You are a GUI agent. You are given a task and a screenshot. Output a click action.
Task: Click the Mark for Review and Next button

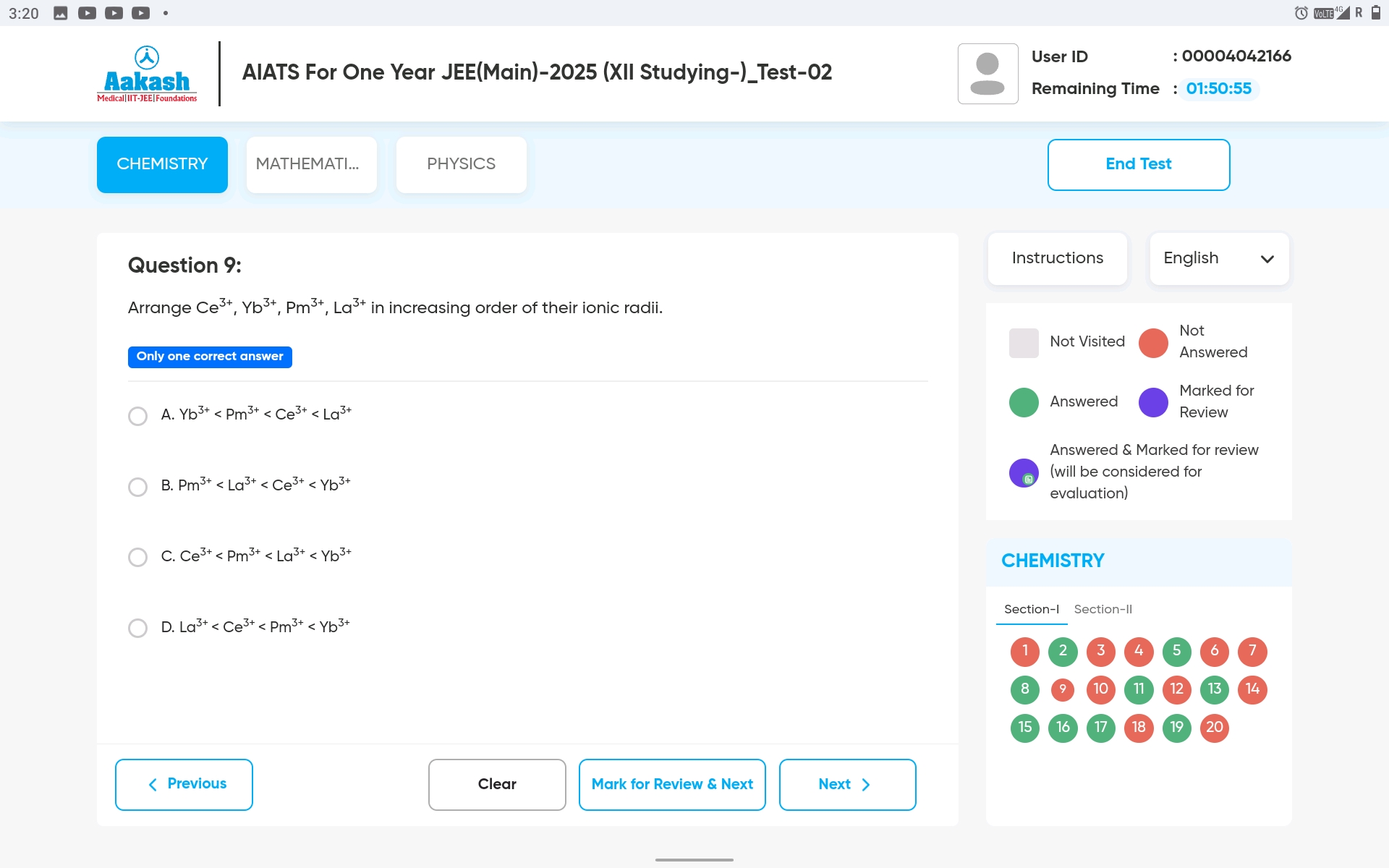point(672,784)
